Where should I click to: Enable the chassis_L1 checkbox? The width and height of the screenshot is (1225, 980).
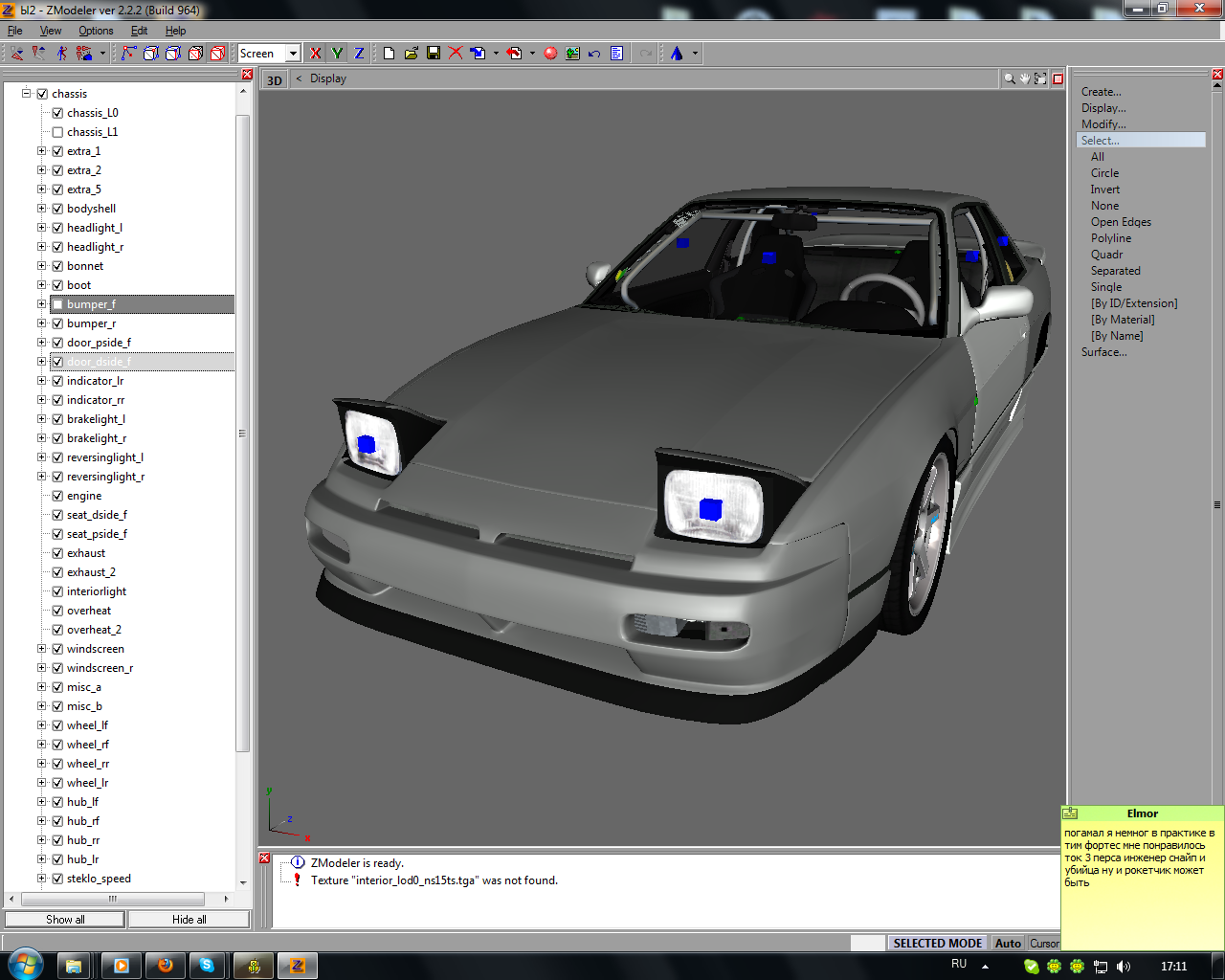tap(57, 132)
